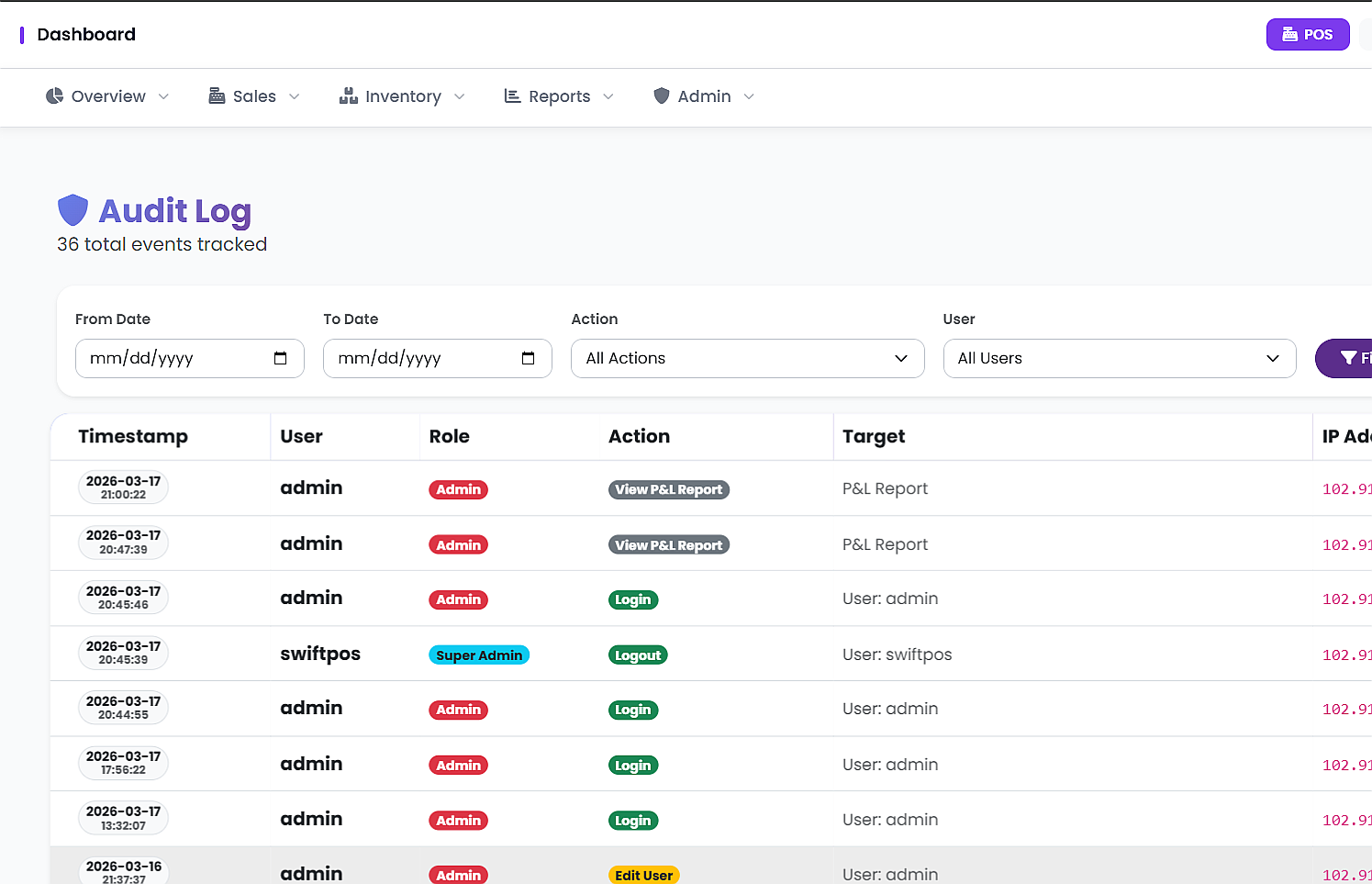
Task: Click the Inventory boxes icon
Action: pos(350,95)
